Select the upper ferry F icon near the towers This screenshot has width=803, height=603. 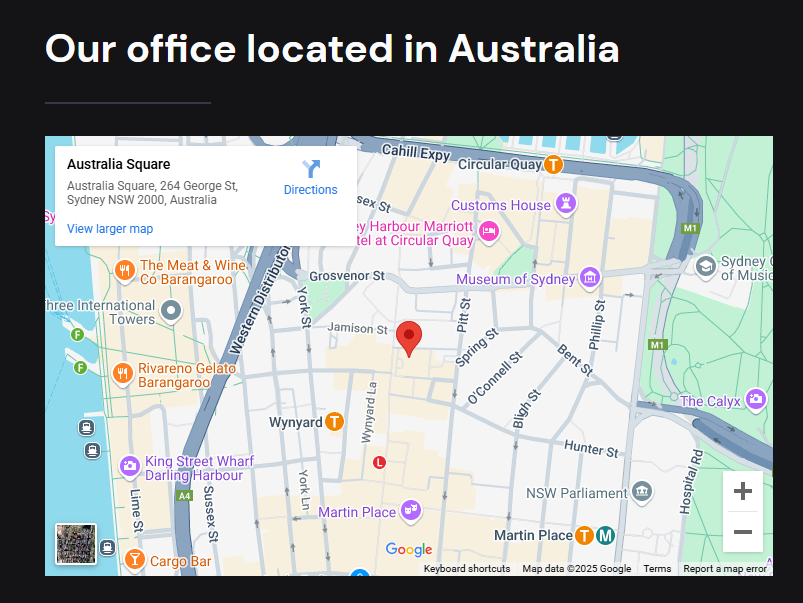(77, 335)
